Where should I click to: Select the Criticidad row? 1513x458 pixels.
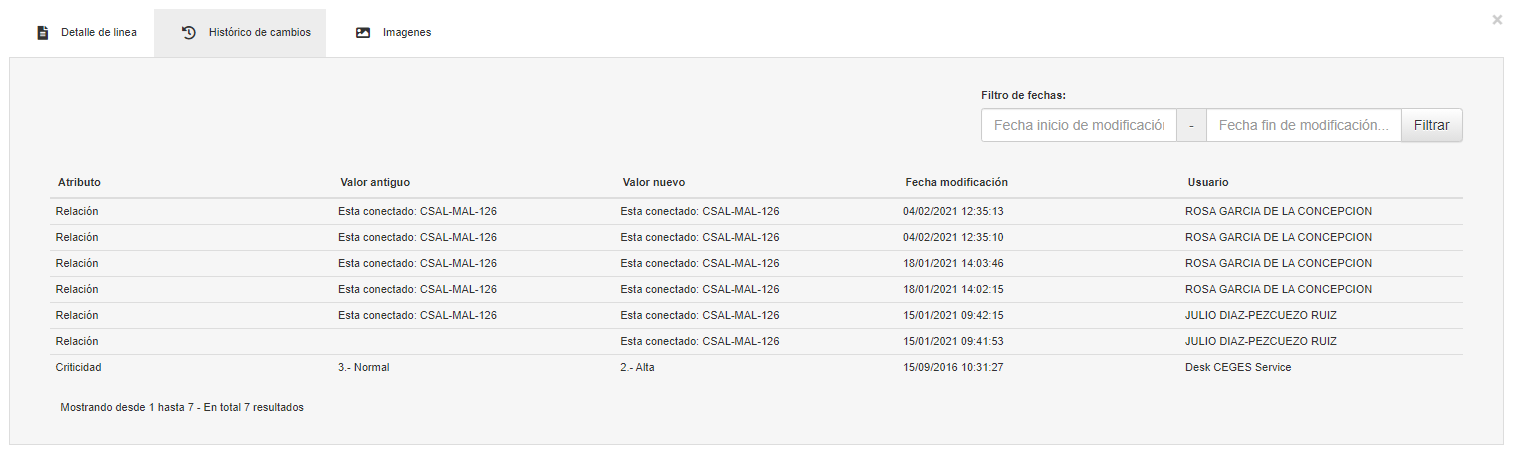click(x=756, y=367)
